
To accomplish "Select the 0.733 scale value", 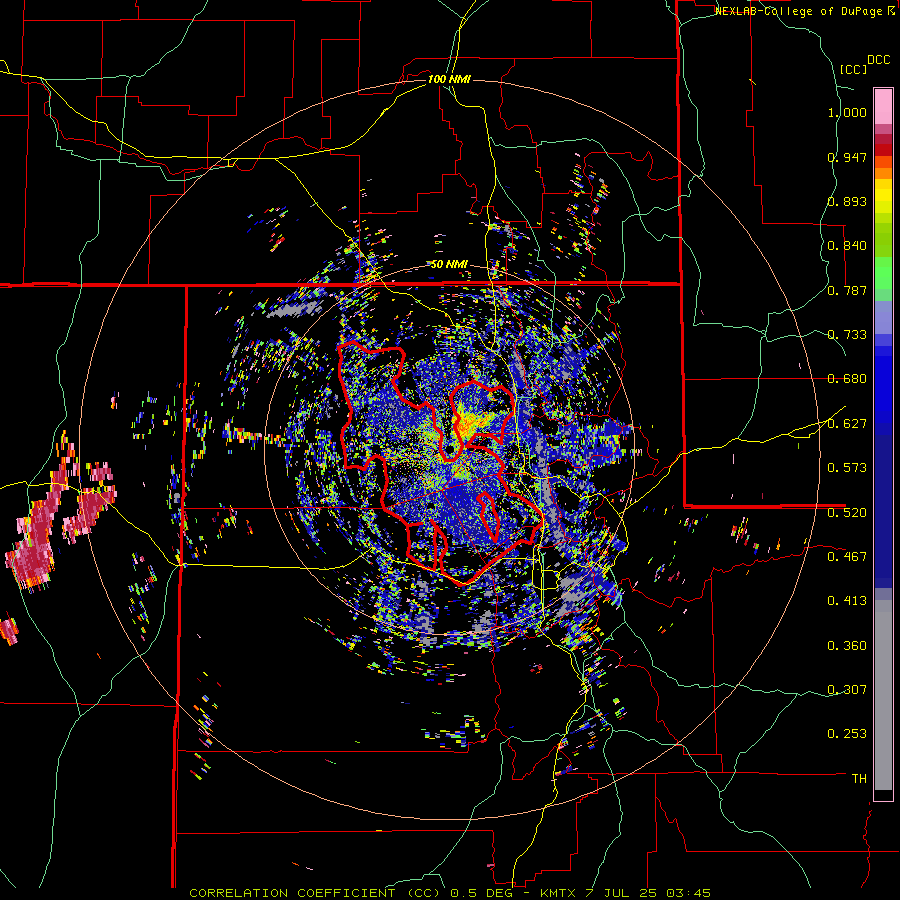I will [847, 335].
